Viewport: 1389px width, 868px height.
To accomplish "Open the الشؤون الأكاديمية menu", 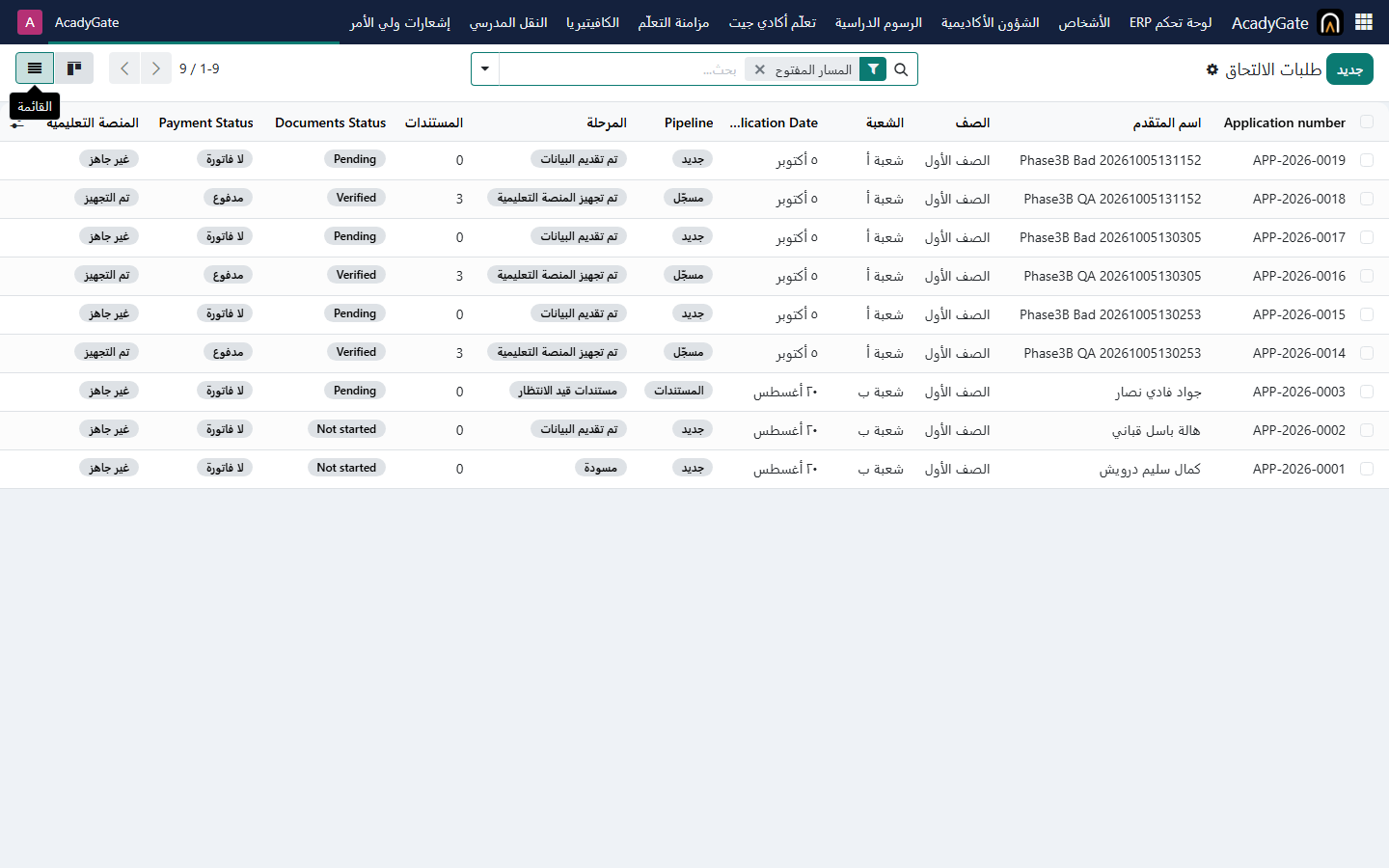I will [x=991, y=22].
